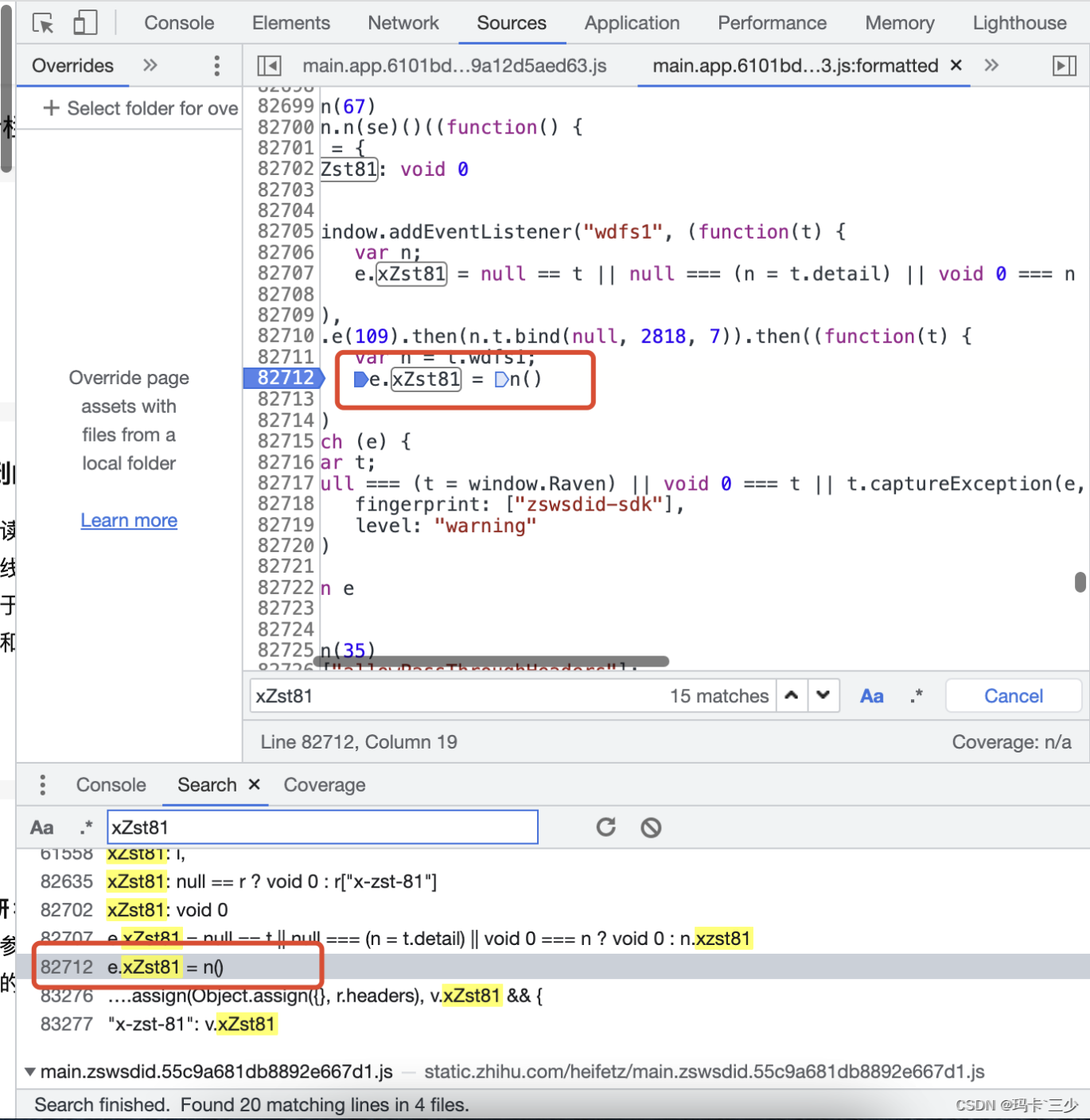Clear the search results with block icon

pyautogui.click(x=651, y=827)
